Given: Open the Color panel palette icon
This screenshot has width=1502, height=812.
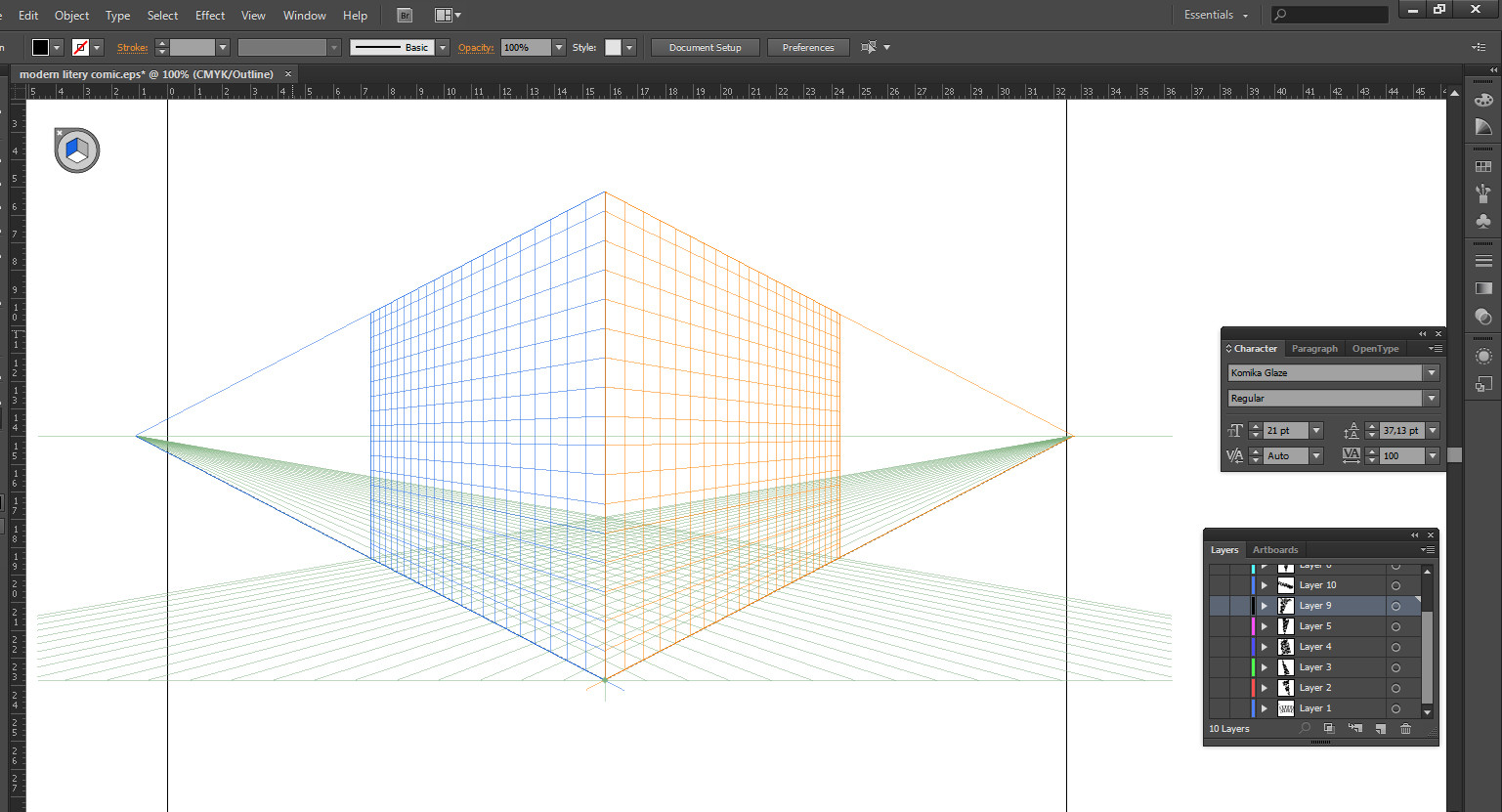Looking at the screenshot, I should (x=1483, y=100).
